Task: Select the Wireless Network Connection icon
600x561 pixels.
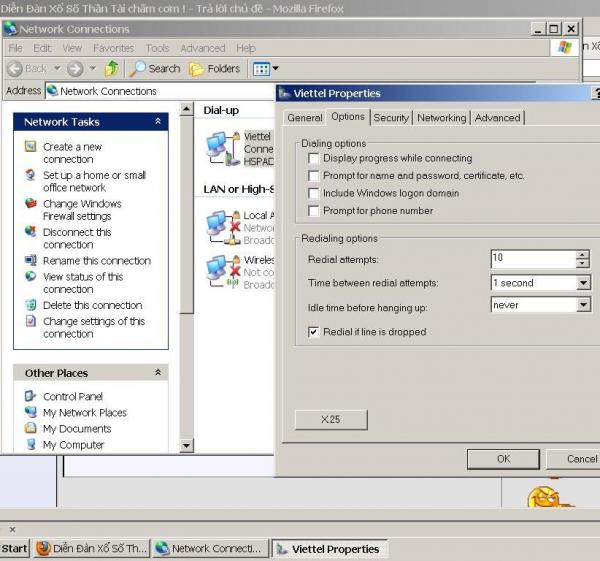Action: click(223, 272)
